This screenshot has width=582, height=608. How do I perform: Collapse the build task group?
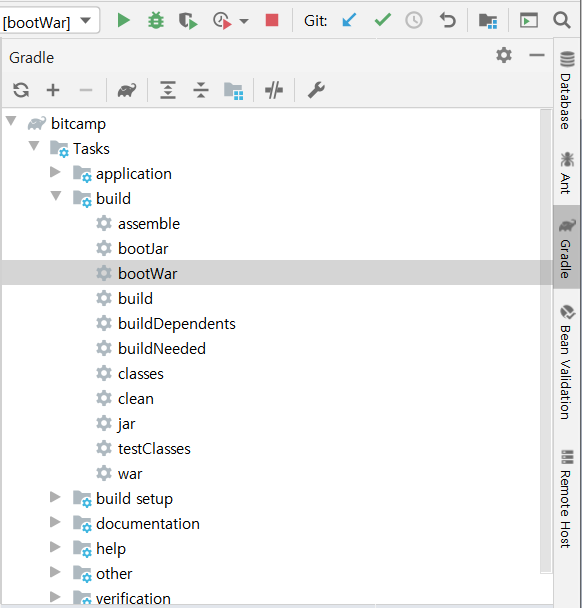56,196
